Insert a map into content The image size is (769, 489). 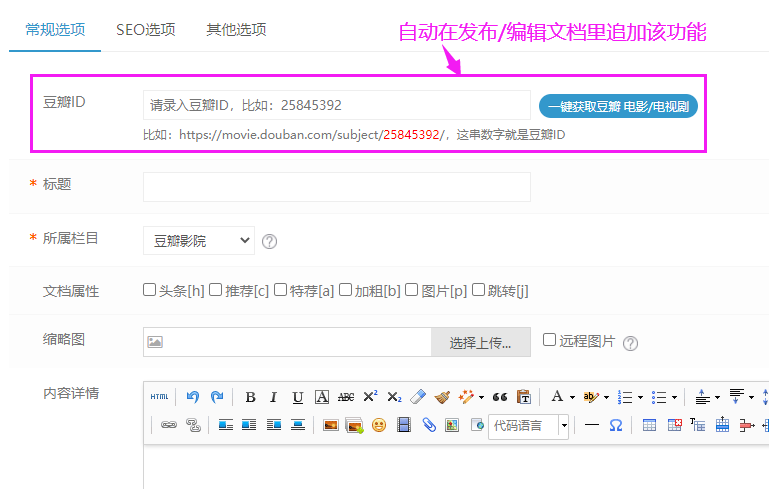pos(452,425)
